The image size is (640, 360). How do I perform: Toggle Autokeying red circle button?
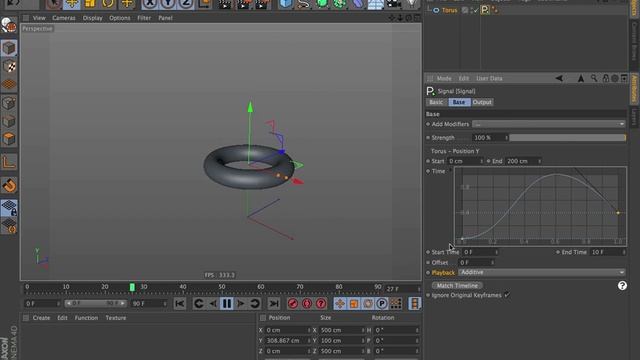307,303
